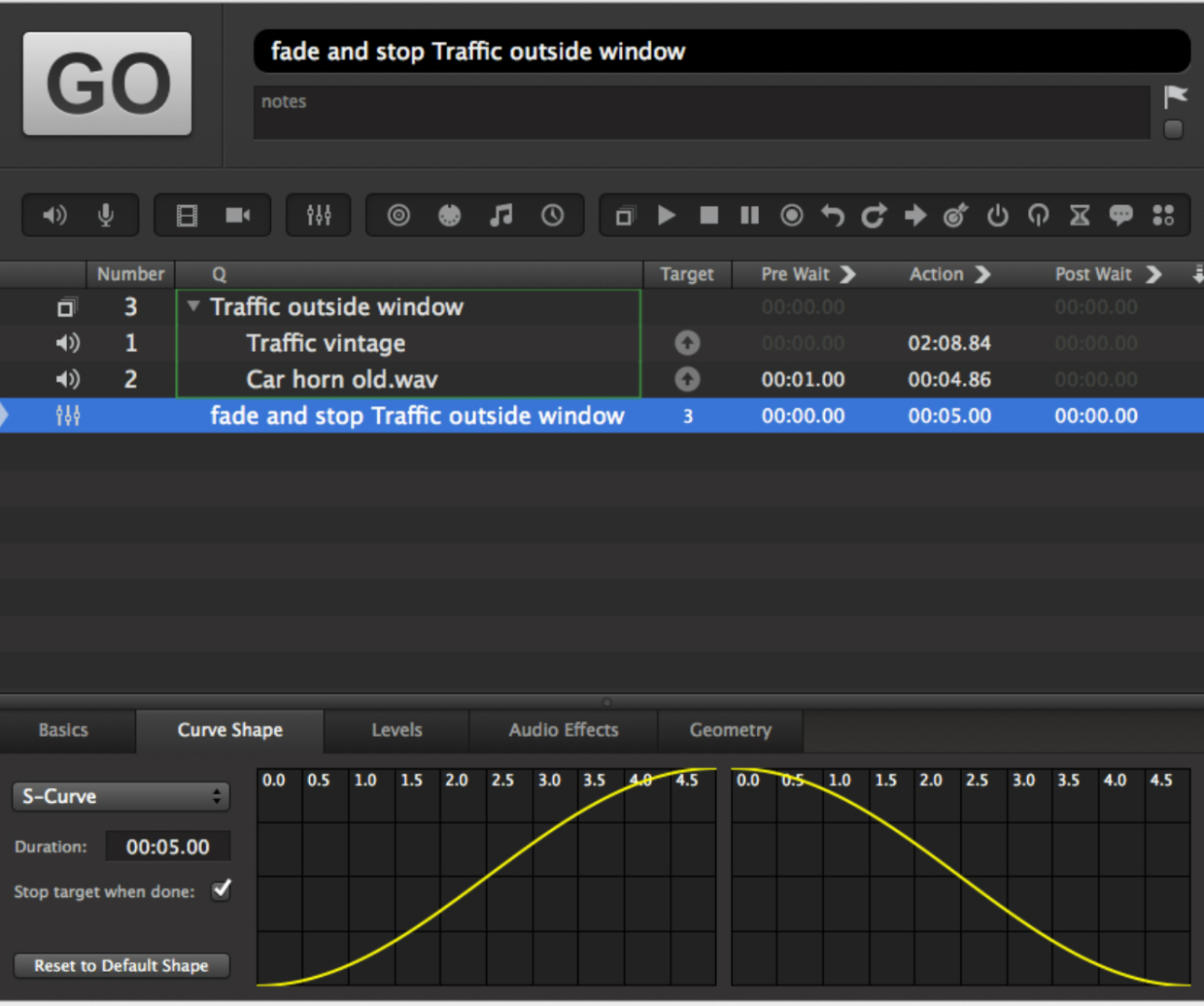Add a Stop cue with the square icon
1204x1006 pixels.
[709, 215]
